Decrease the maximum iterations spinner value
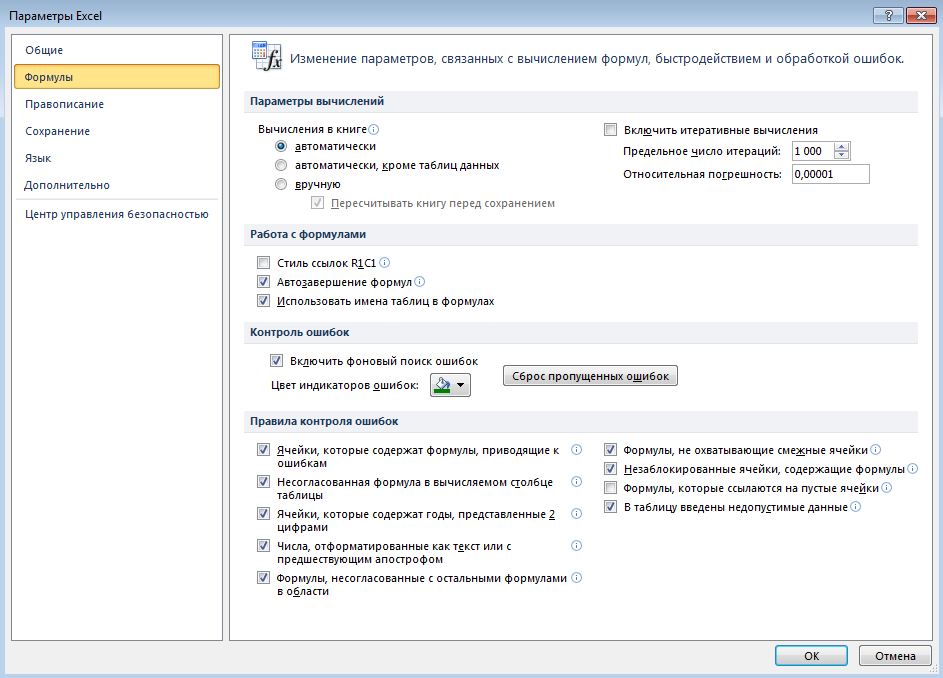943x678 pixels. [x=842, y=155]
